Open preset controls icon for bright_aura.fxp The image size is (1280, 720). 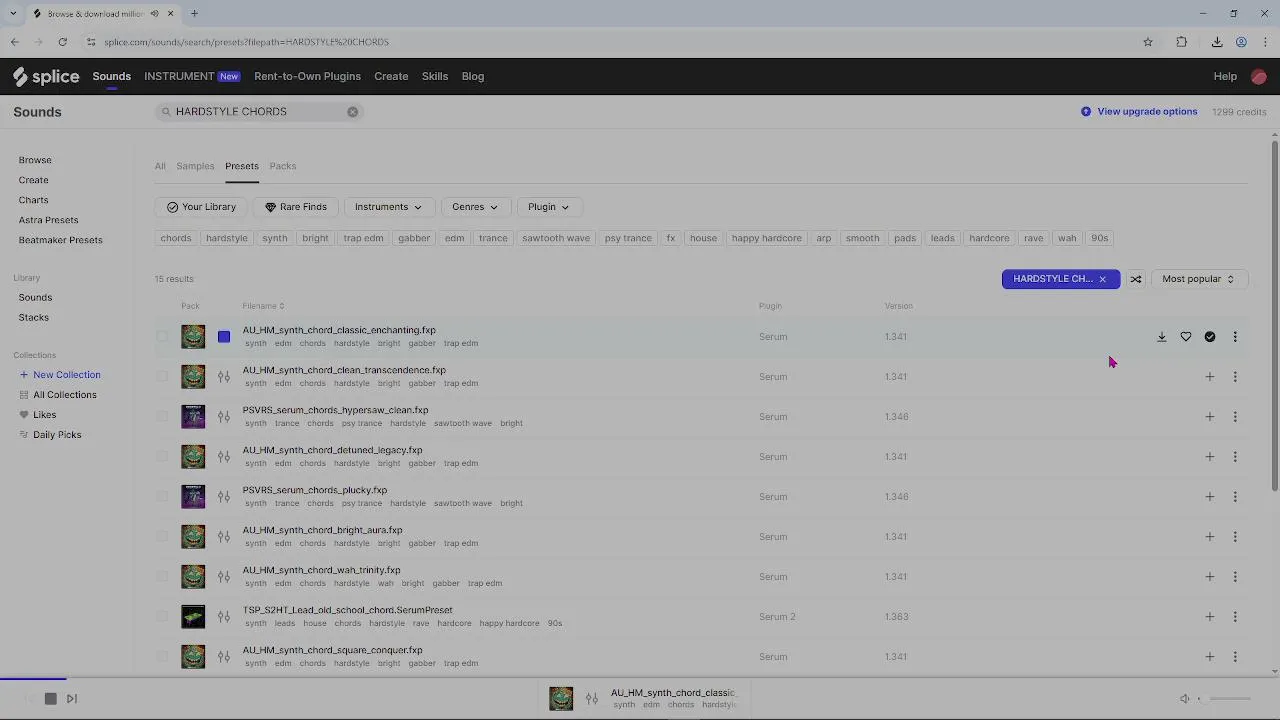[224, 537]
